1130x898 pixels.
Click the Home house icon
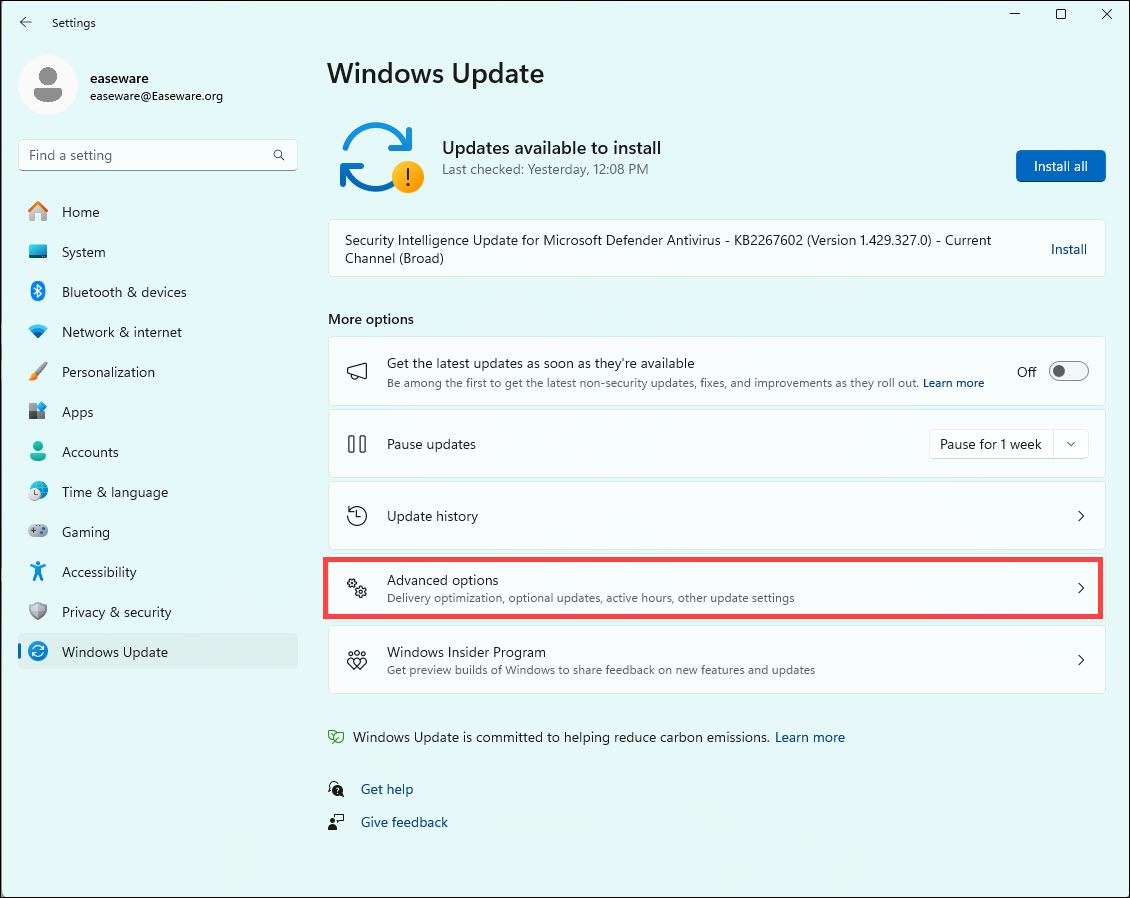[38, 212]
